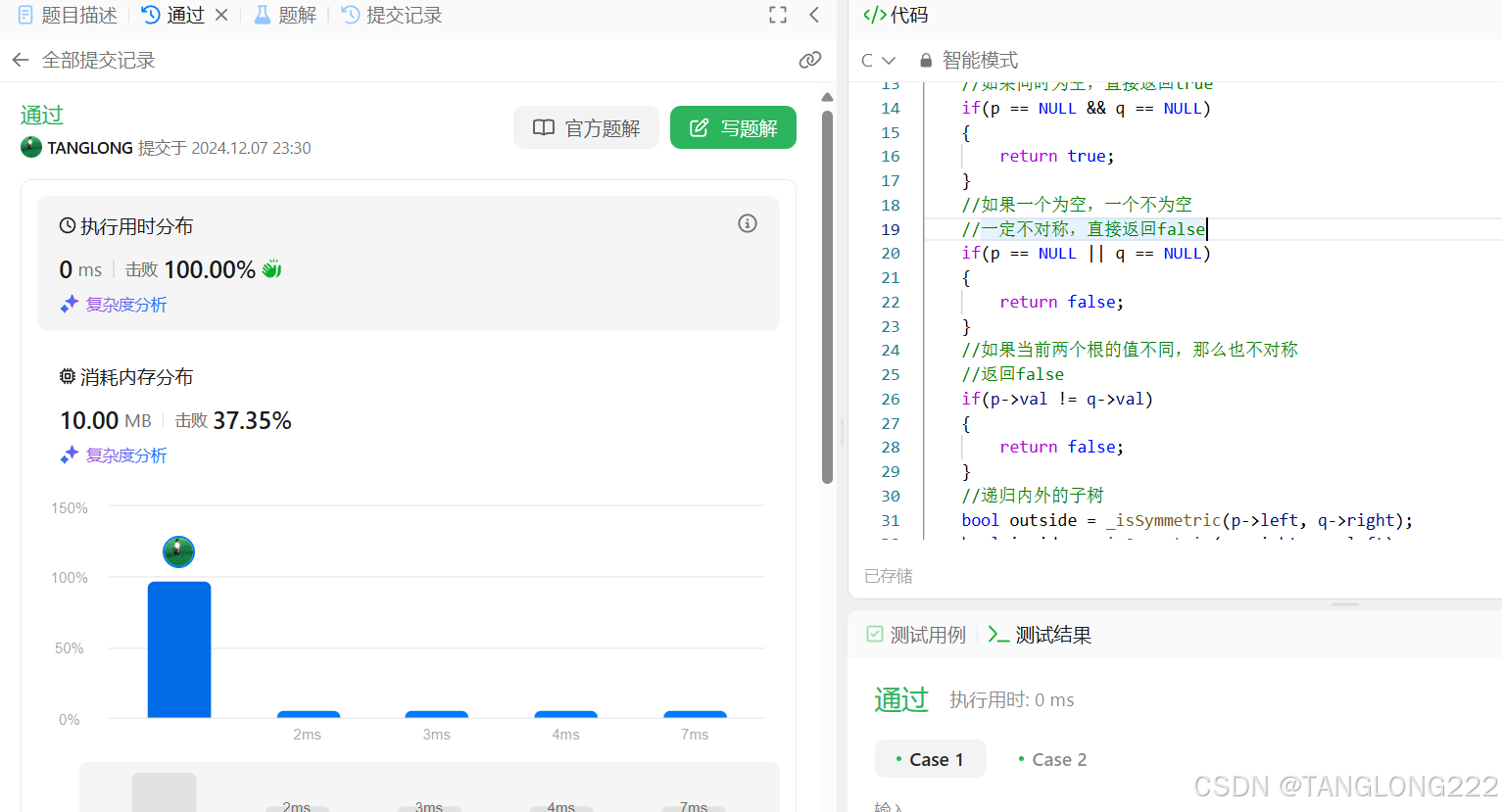The image size is (1502, 812).
Task: Close the 通过 tab with its X
Action: [221, 15]
